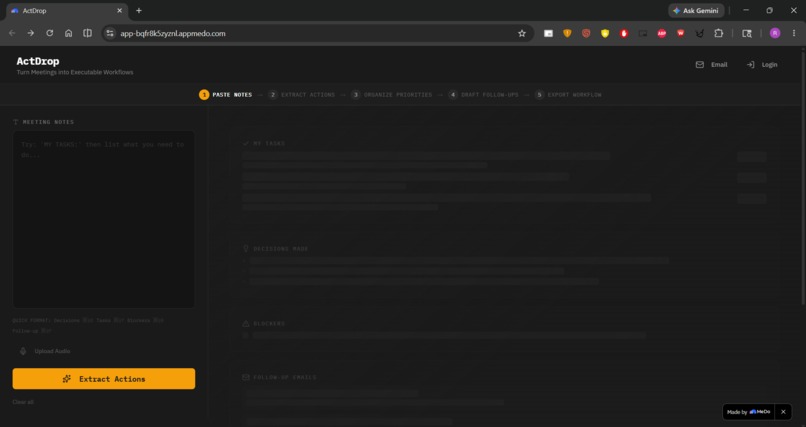The image size is (806, 427).
Task: Click the sparkle icon on Extract Actions
Action: click(67, 379)
